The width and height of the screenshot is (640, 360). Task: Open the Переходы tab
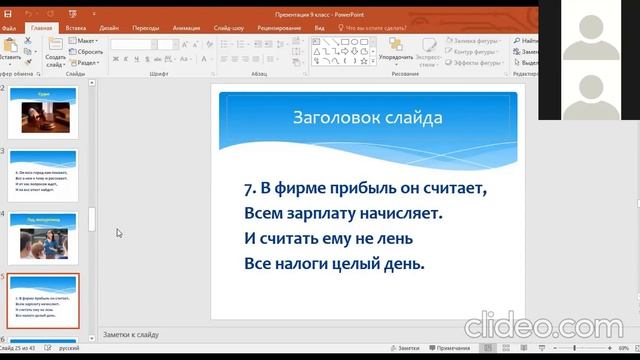(x=146, y=28)
